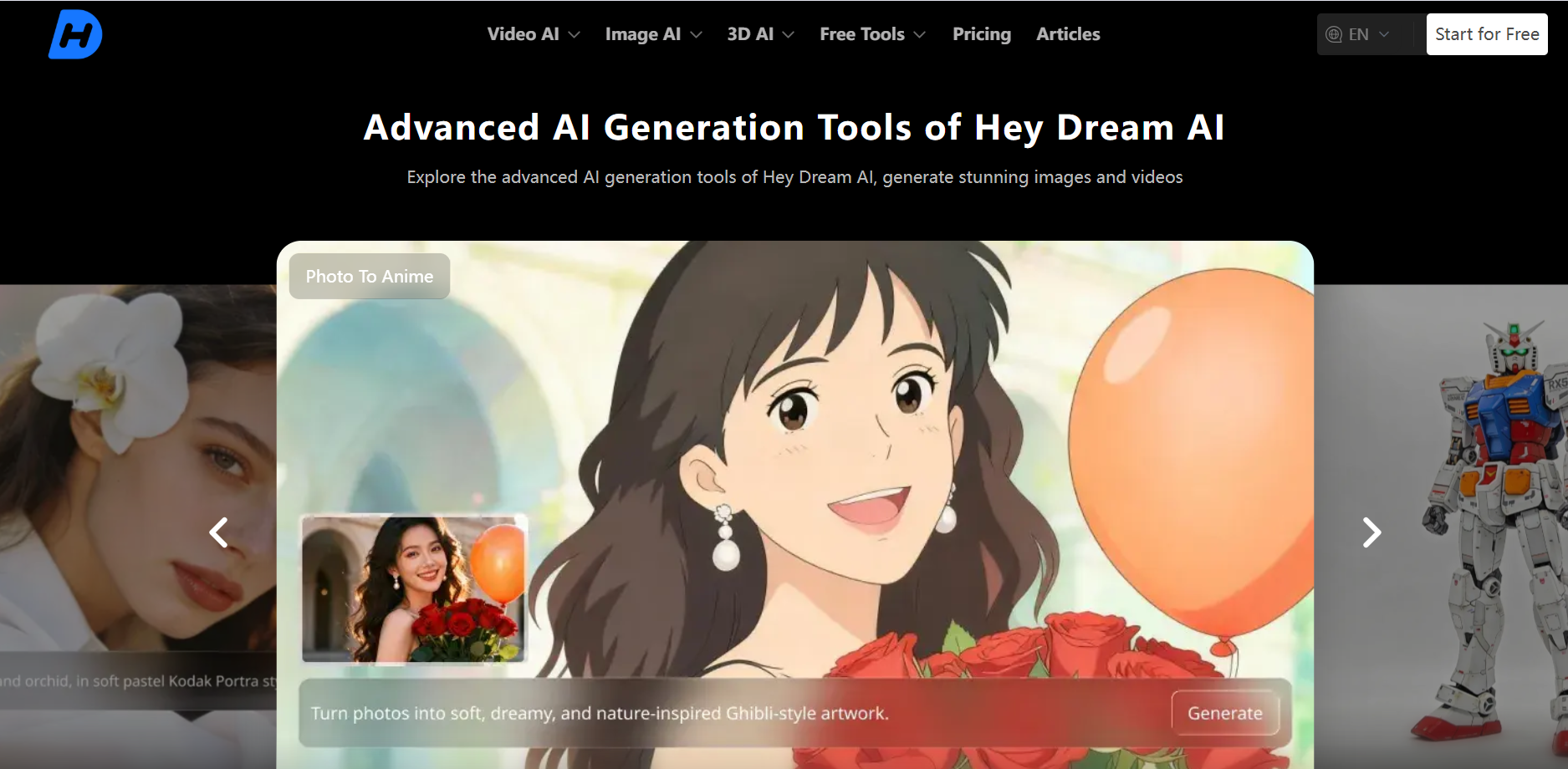This screenshot has height=769, width=1568.
Task: Click the globe language icon
Action: click(1334, 34)
